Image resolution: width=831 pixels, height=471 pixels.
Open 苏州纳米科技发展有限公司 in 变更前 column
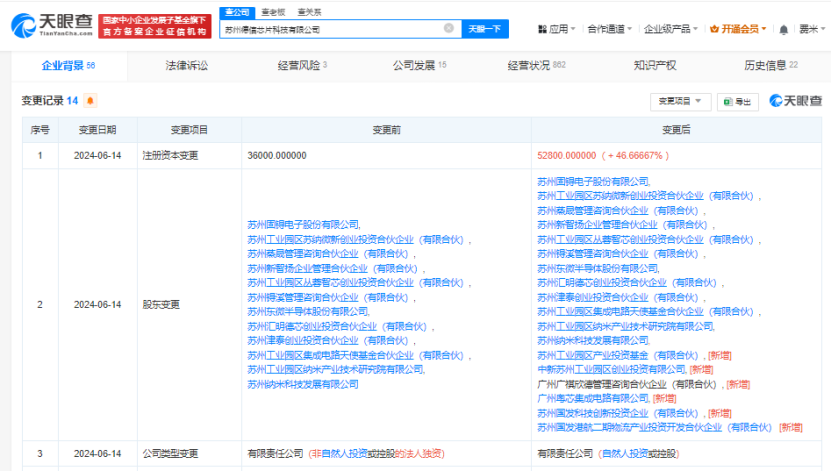pos(303,384)
